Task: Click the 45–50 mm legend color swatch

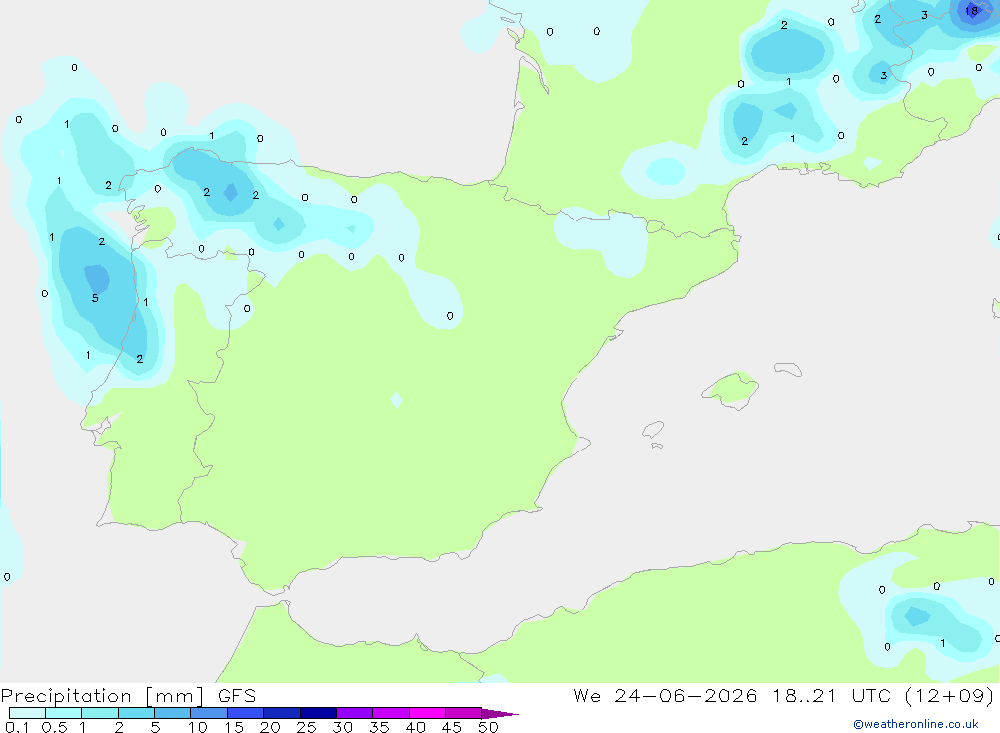Action: 463,713
